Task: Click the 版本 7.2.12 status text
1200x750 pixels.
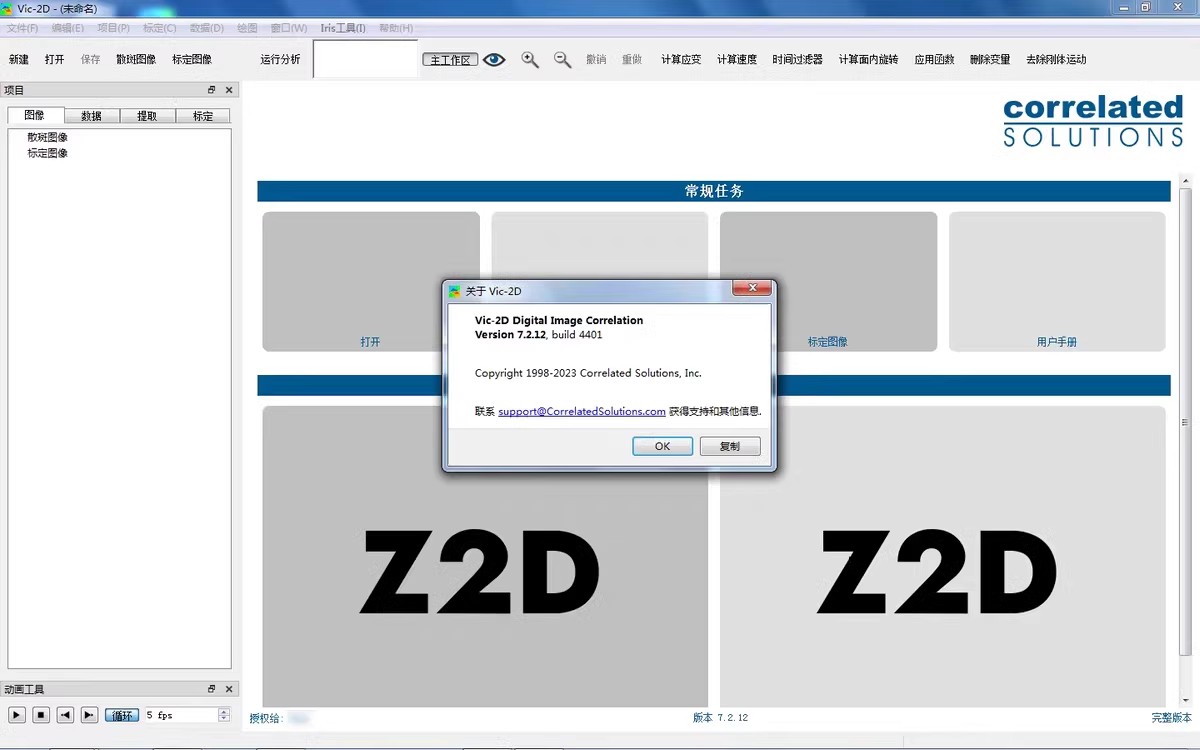Action: (720, 718)
